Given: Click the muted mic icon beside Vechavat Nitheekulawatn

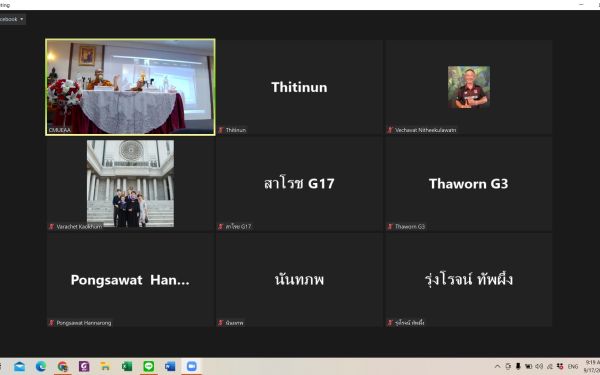Looking at the screenshot, I should tap(390, 130).
